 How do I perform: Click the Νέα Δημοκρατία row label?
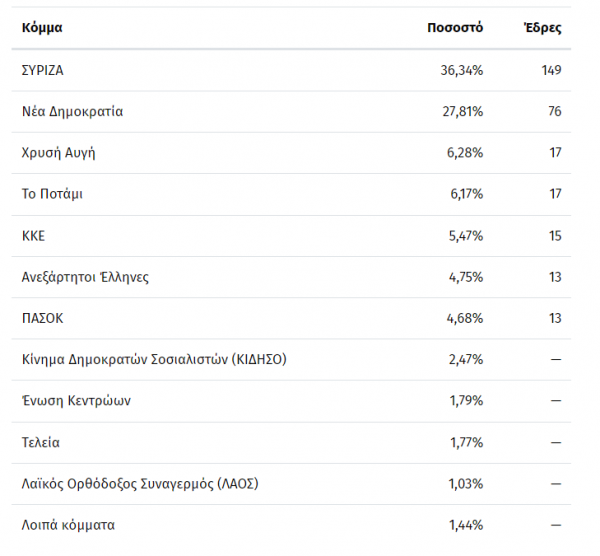(x=72, y=112)
